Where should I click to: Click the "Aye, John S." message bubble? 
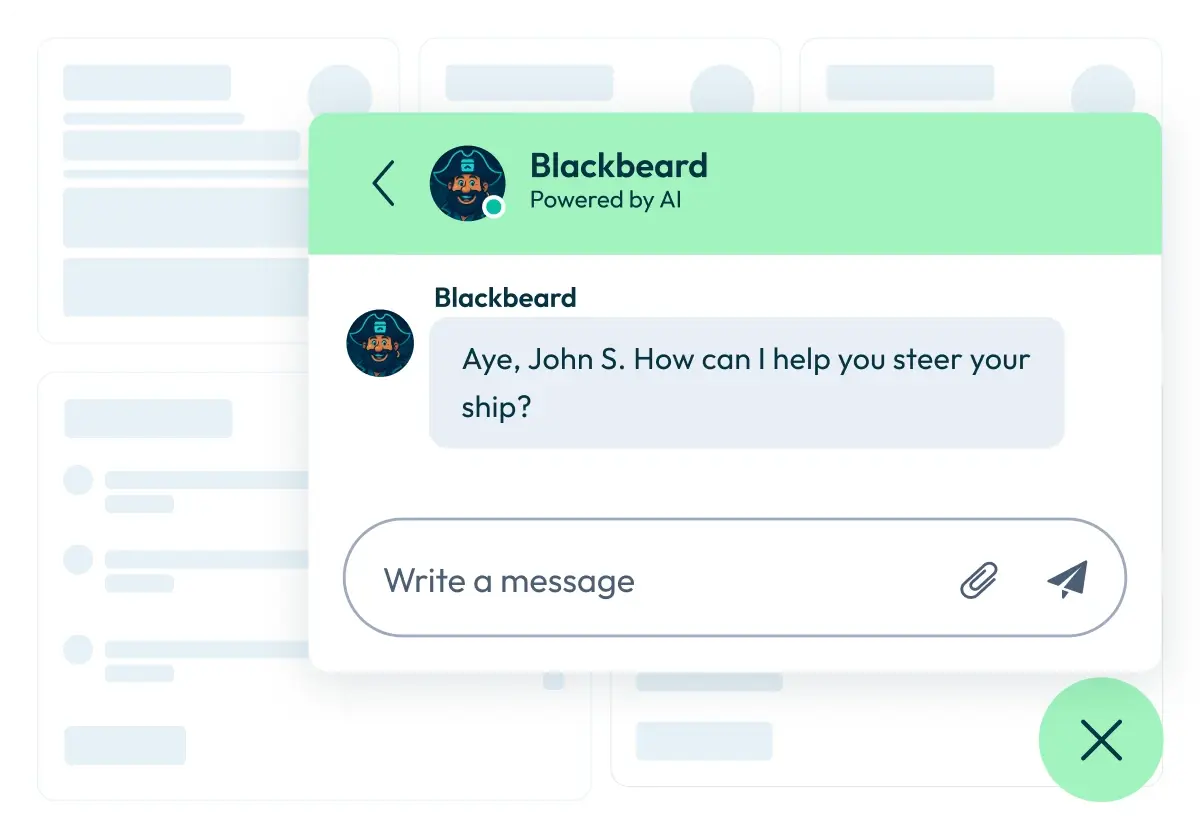pos(746,383)
